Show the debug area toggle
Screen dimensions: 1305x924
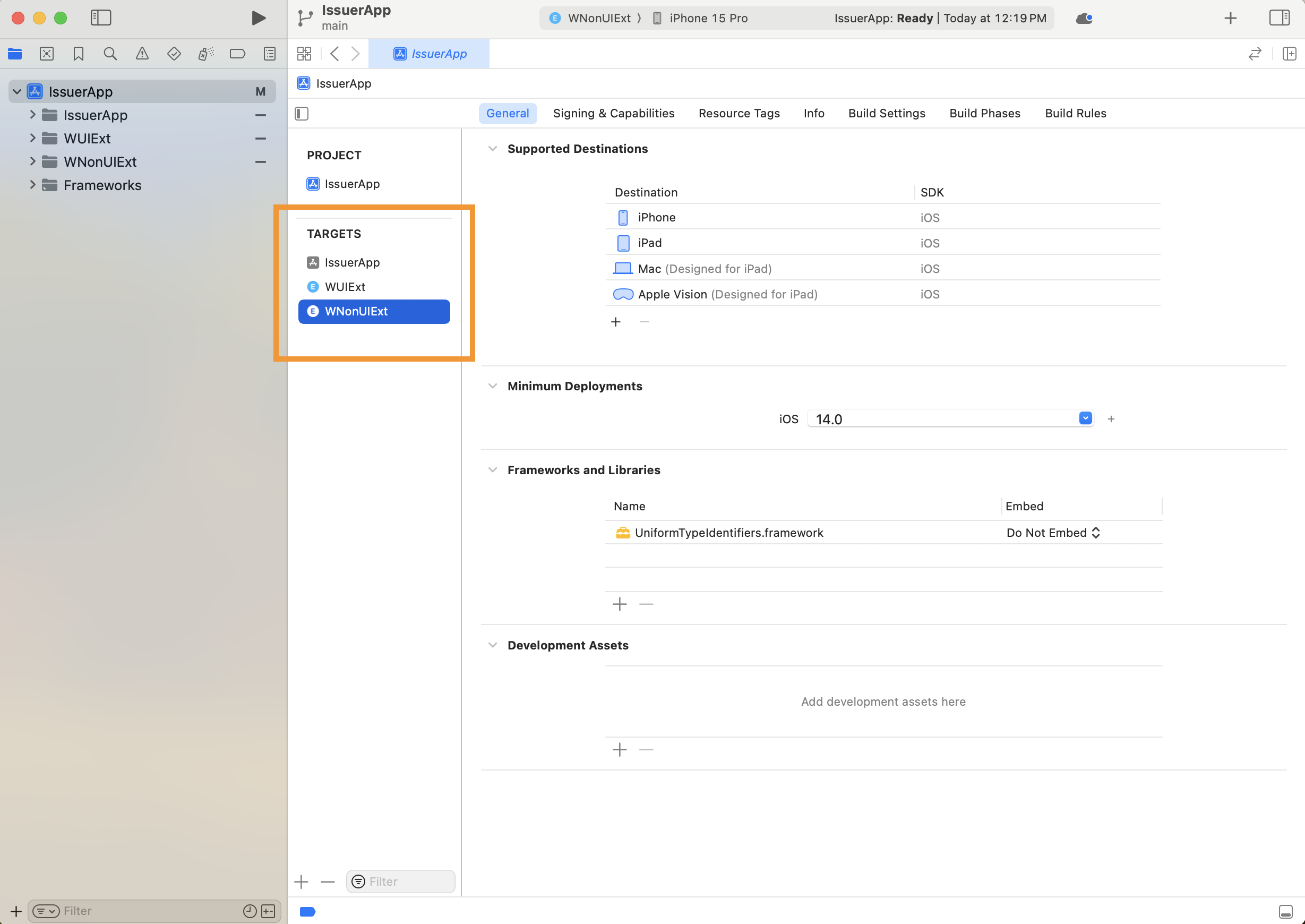[x=1285, y=911]
